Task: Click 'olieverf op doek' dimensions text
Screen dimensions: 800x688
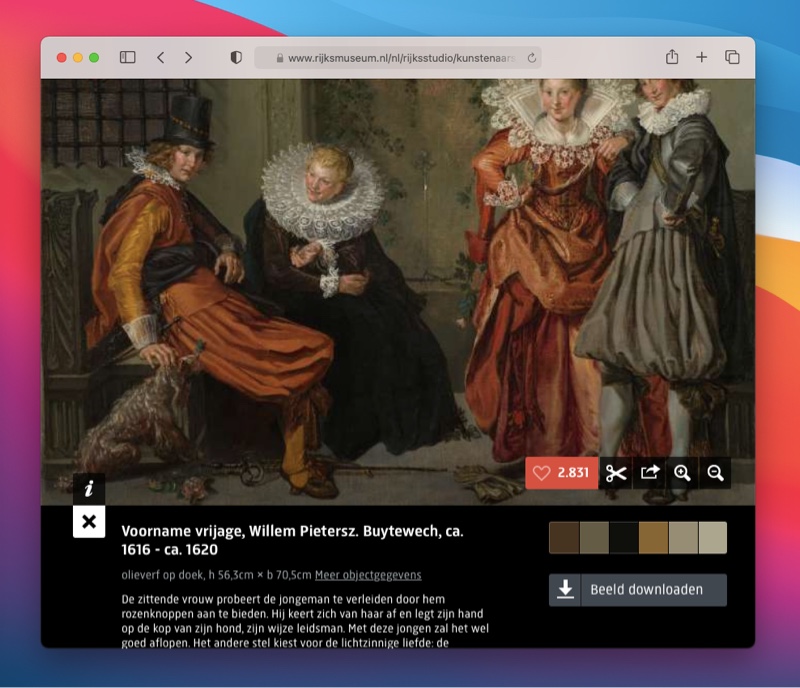Action: (216, 575)
